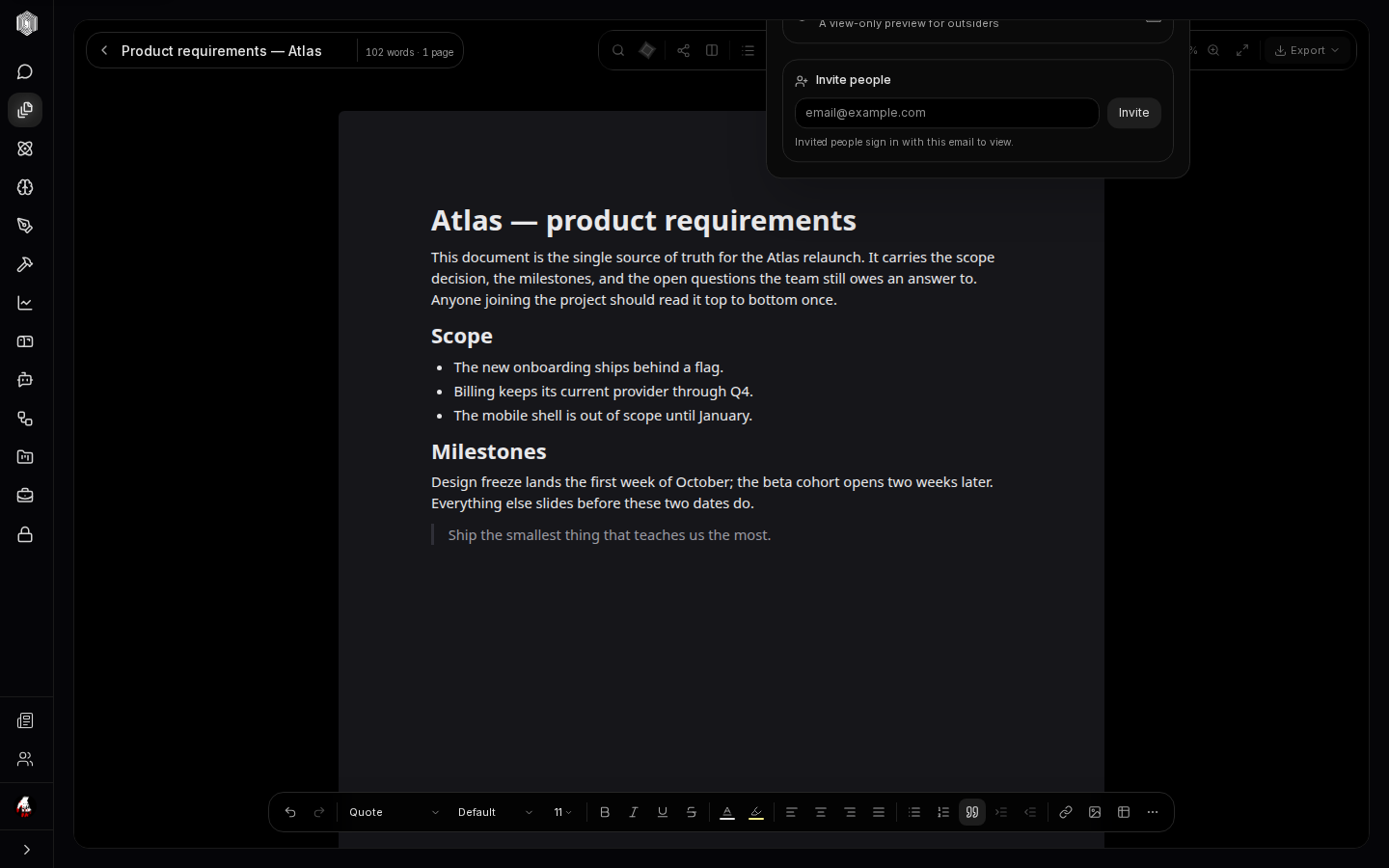Toggle bold formatting
The height and width of the screenshot is (868, 1389).
[605, 812]
